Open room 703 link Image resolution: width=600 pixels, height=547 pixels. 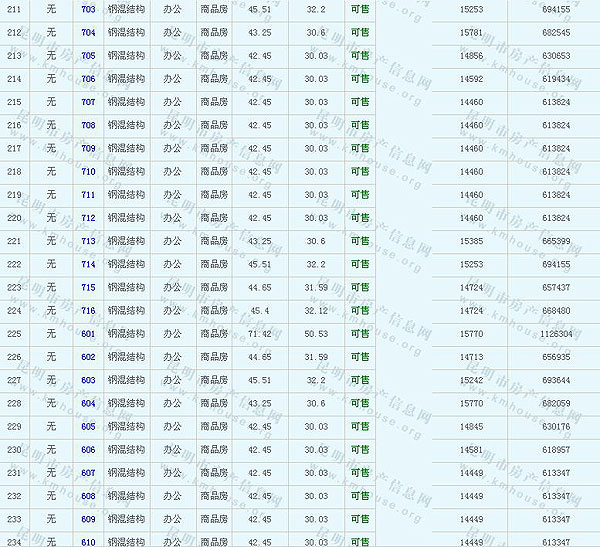88,9
